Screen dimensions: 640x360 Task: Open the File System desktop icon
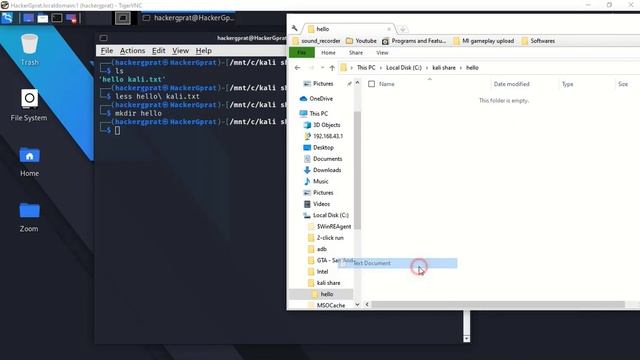[29, 105]
